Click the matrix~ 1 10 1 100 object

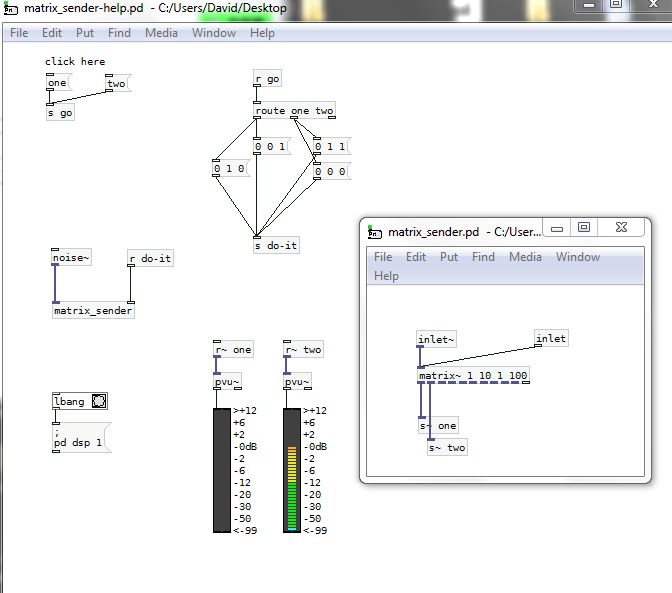point(473,376)
